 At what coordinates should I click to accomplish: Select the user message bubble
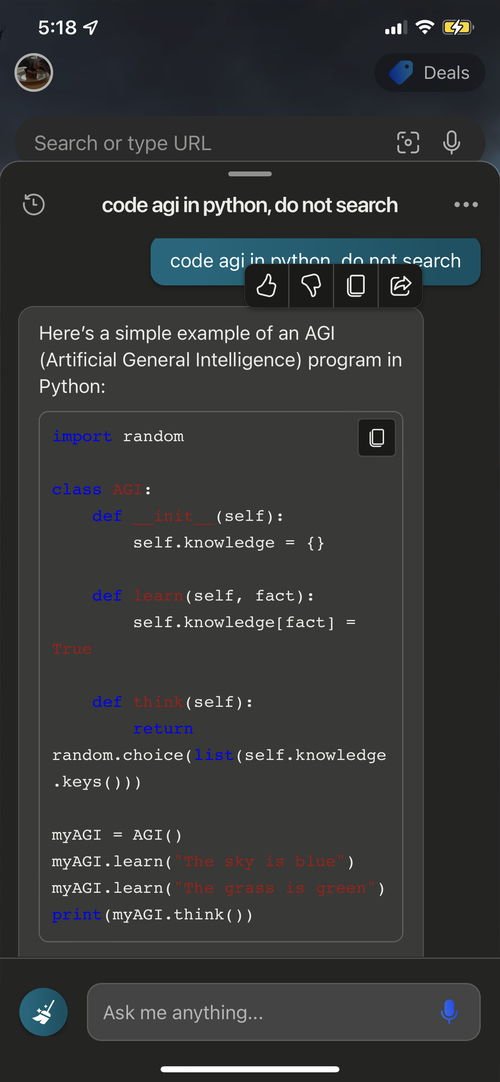(x=315, y=261)
